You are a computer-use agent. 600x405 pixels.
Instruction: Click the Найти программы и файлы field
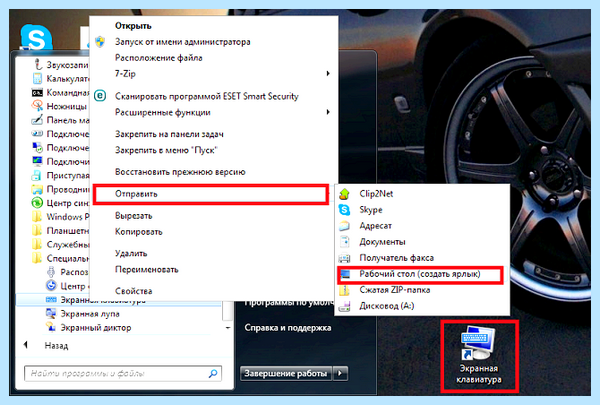[x=123, y=374]
